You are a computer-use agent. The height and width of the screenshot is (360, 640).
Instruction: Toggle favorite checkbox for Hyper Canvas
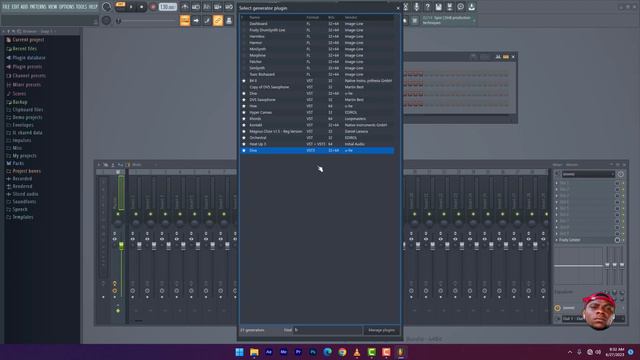coord(244,112)
